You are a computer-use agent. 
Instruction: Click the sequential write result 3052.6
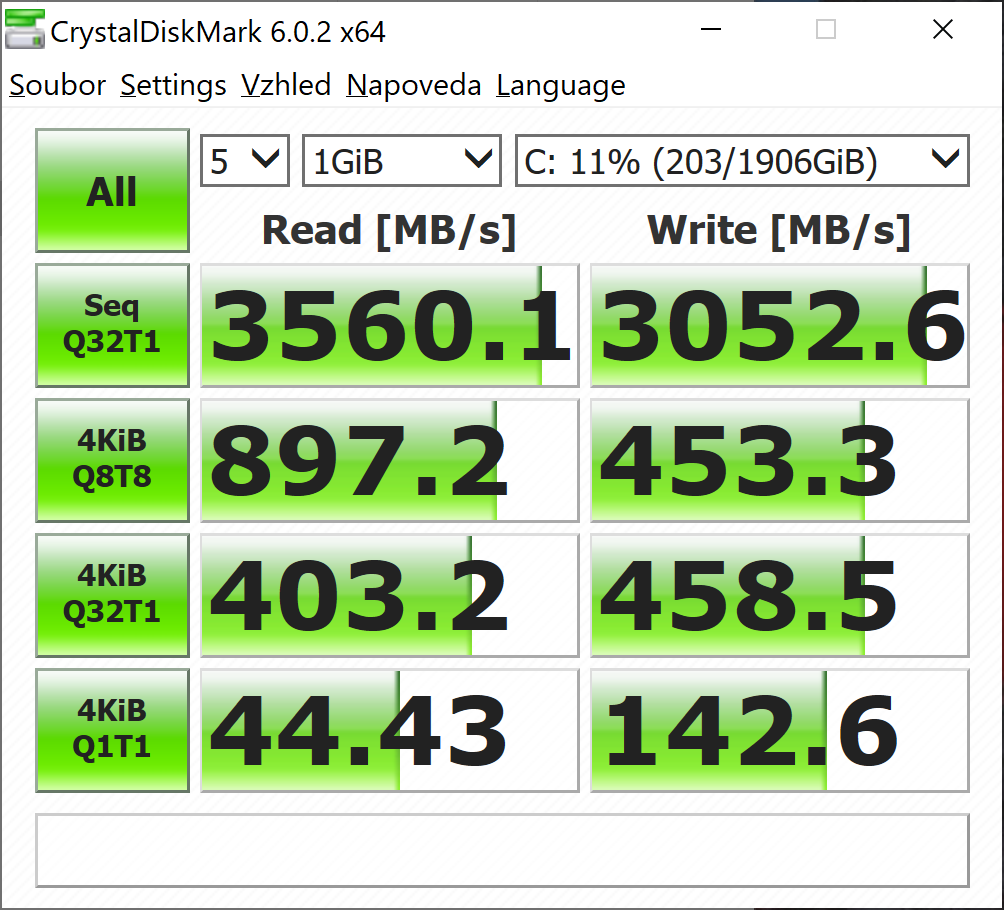tap(779, 326)
